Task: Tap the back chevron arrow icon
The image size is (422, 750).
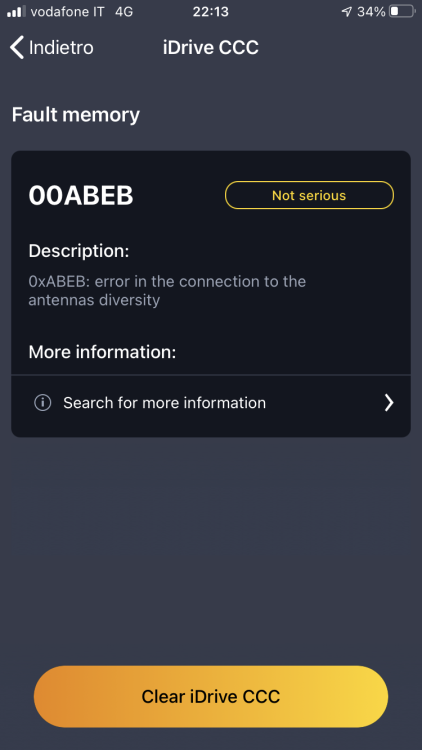Action: tap(17, 47)
